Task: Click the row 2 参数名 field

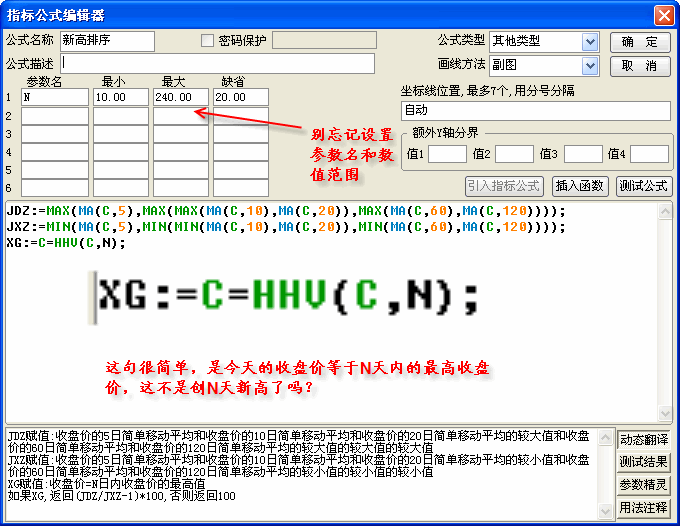Action: click(55, 116)
